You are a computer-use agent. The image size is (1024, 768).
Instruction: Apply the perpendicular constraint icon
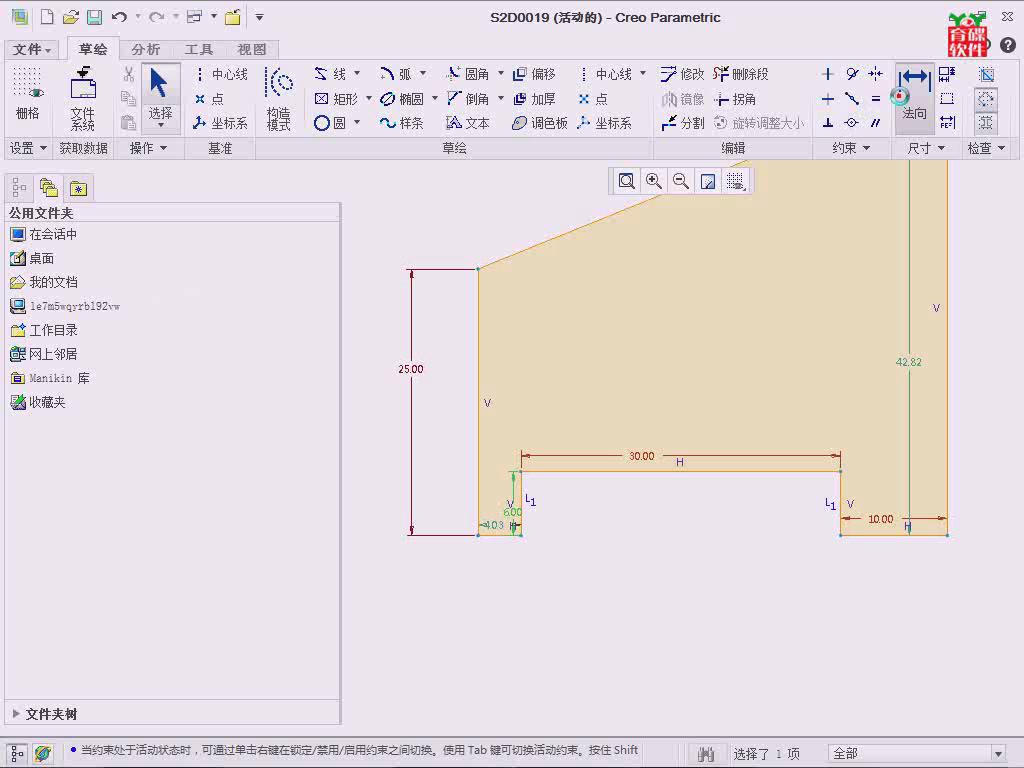click(827, 123)
